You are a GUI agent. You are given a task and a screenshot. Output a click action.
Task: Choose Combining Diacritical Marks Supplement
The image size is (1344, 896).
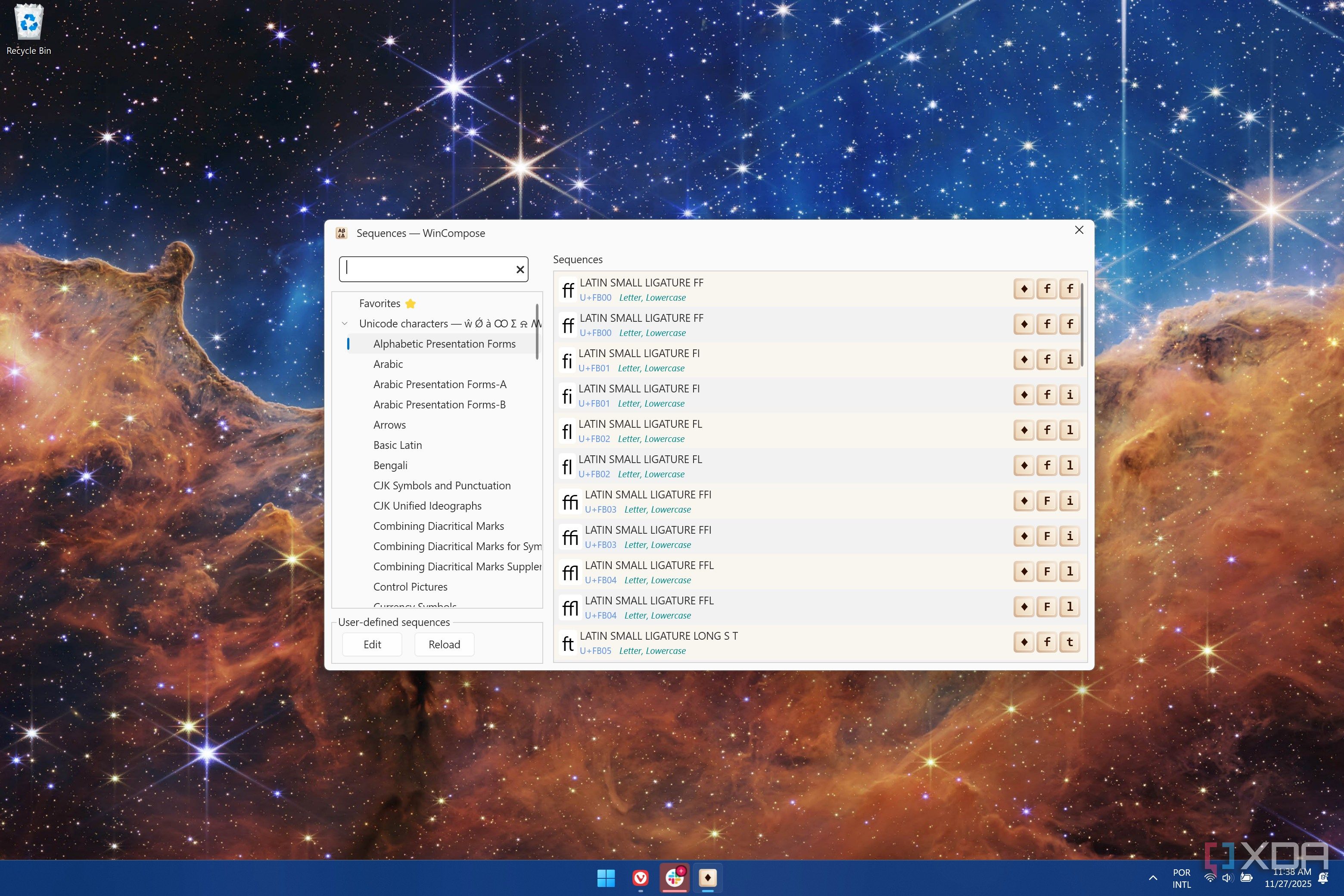point(457,566)
